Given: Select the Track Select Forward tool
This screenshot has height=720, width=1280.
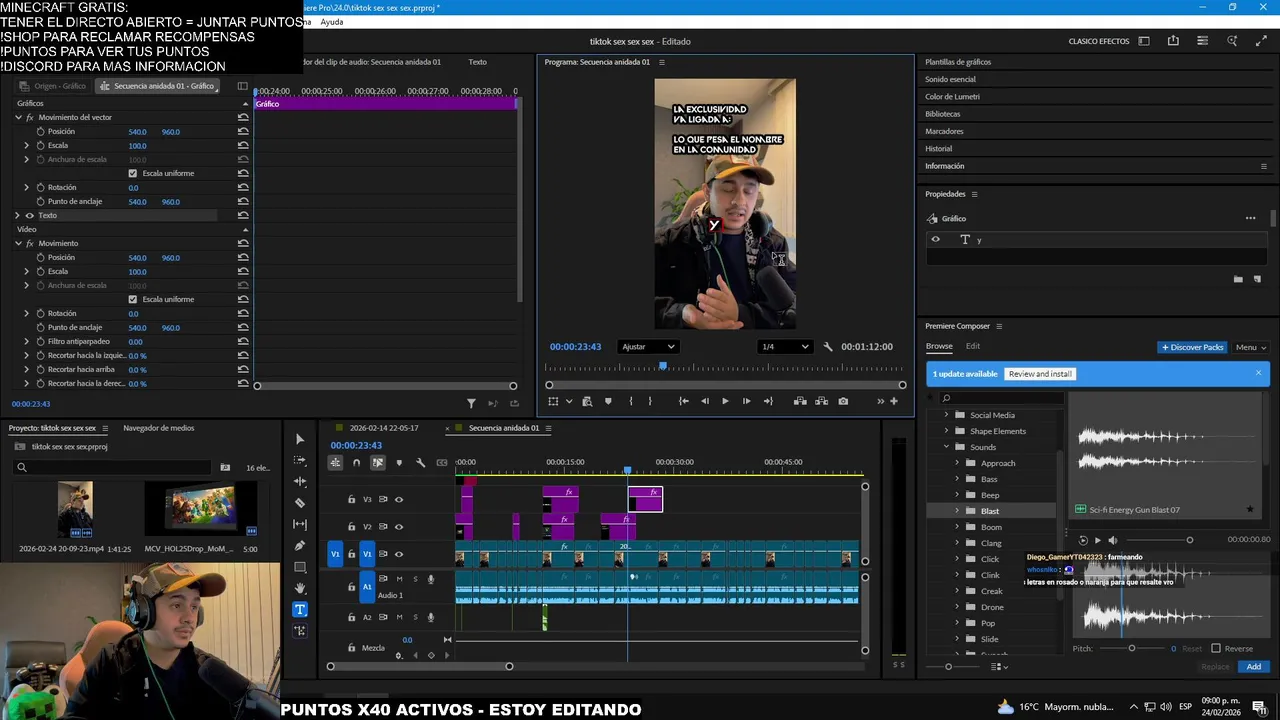Looking at the screenshot, I should click(x=299, y=461).
